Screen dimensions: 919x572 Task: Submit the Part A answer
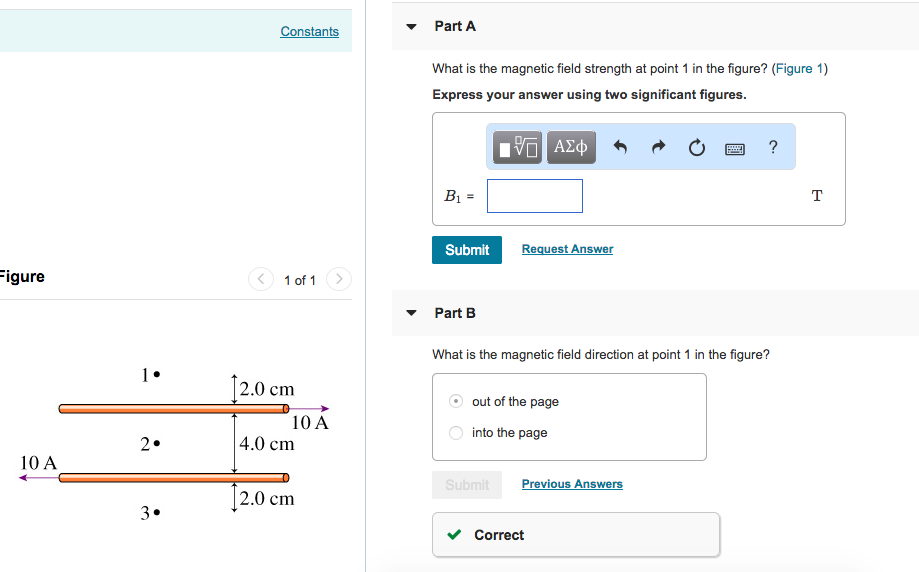pos(467,250)
